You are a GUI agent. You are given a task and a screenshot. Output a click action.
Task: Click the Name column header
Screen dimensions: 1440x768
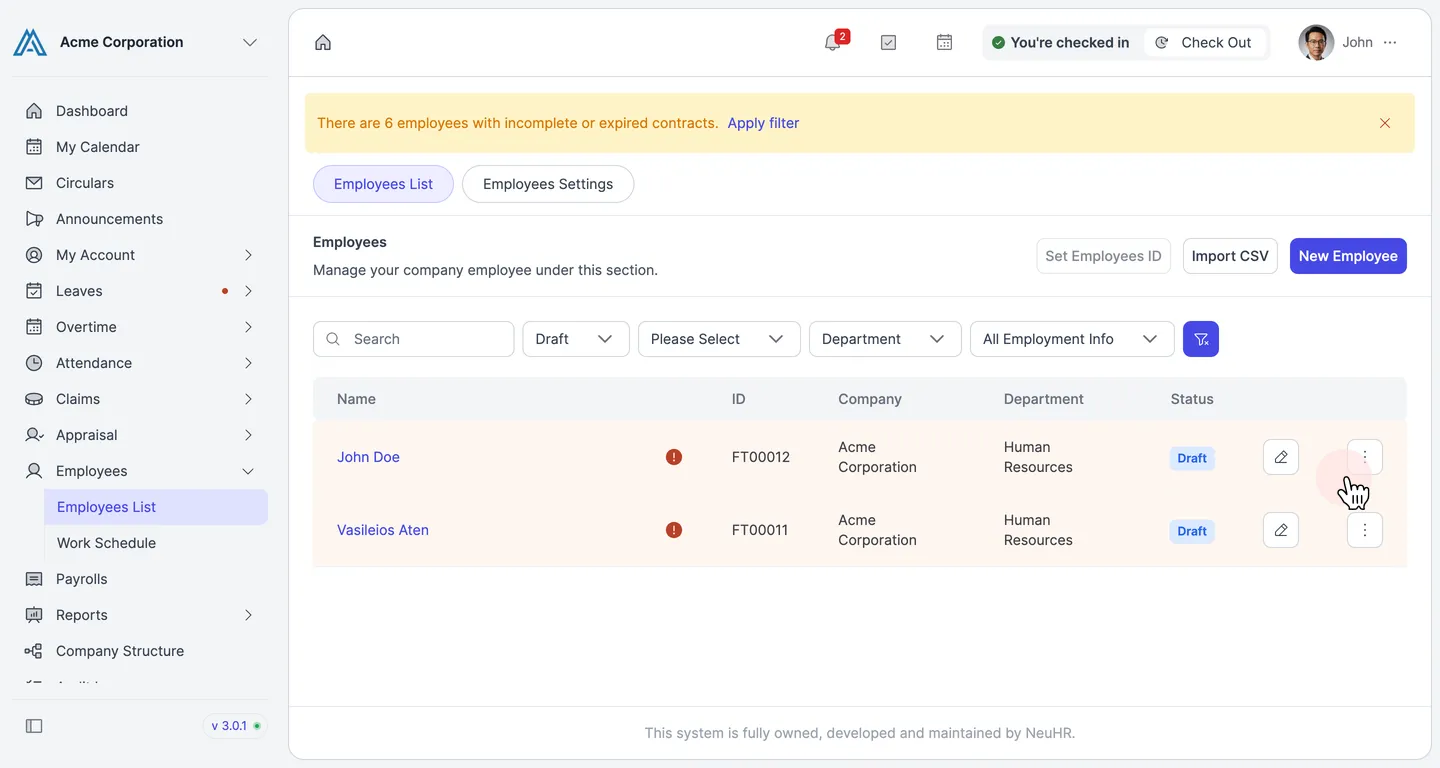pos(356,399)
